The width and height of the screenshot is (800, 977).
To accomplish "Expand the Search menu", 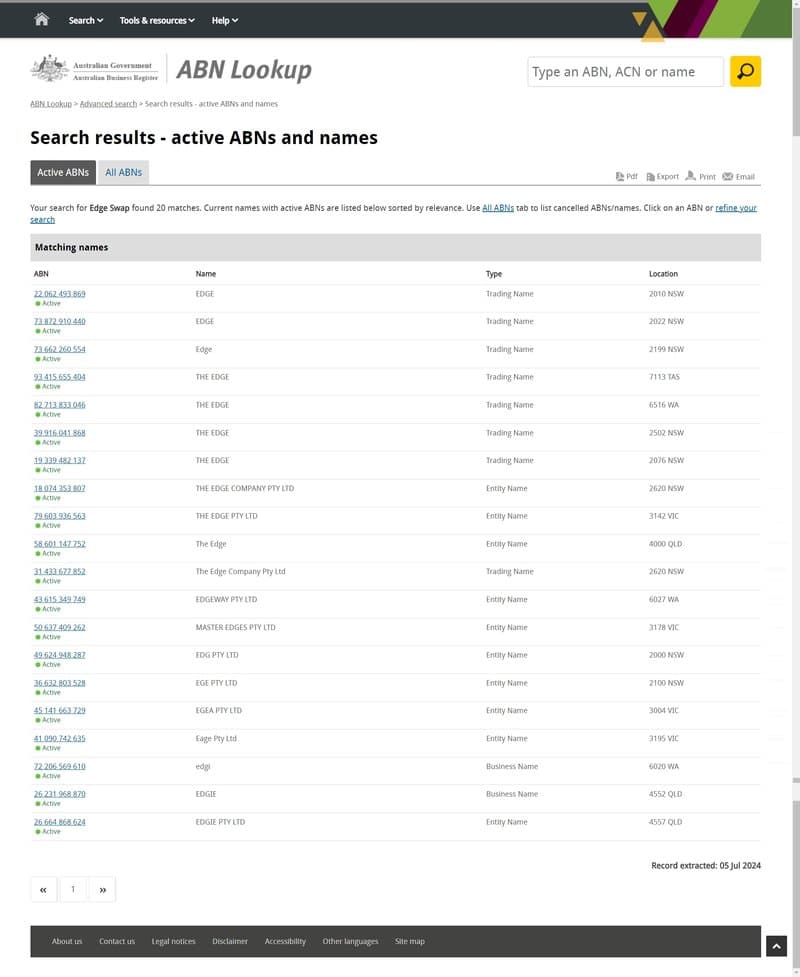I will click(86, 20).
